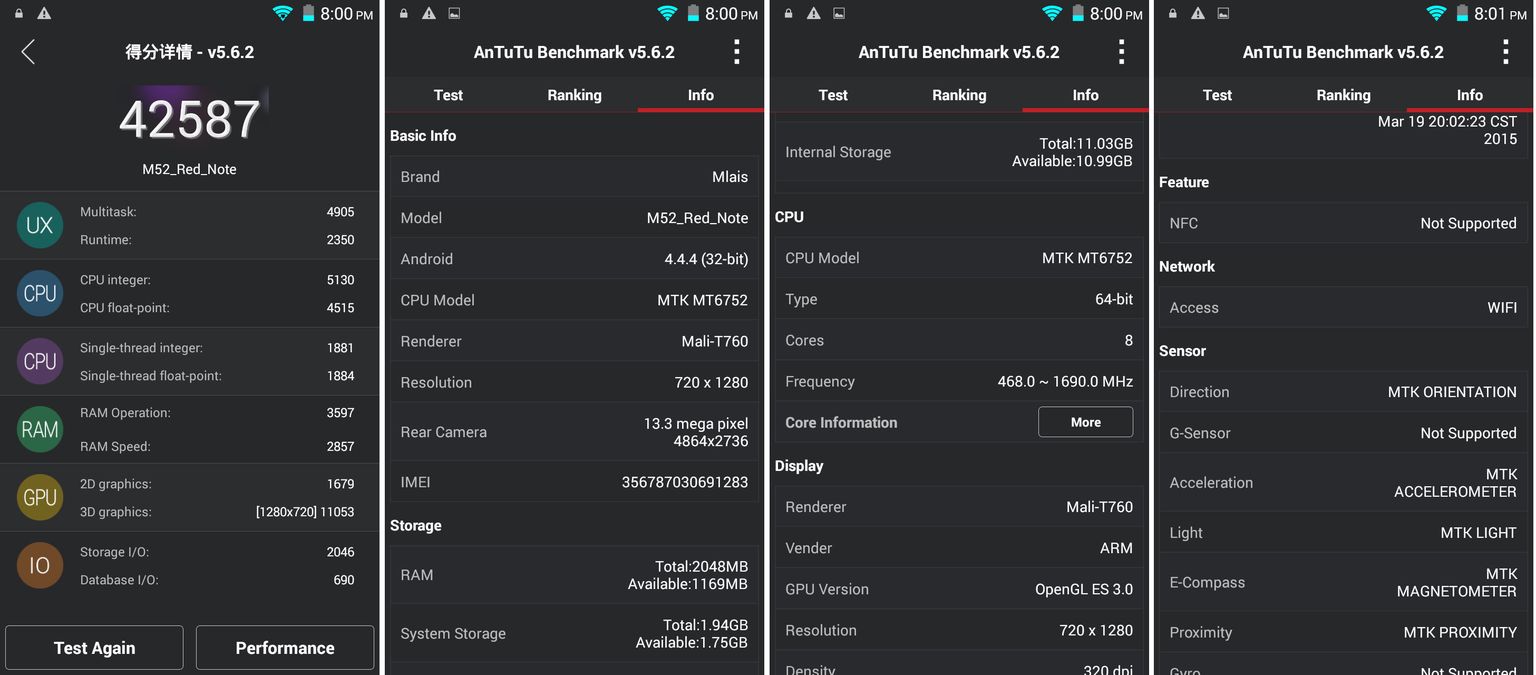Open the overflow menu on CPU info screen

click(x=1122, y=52)
